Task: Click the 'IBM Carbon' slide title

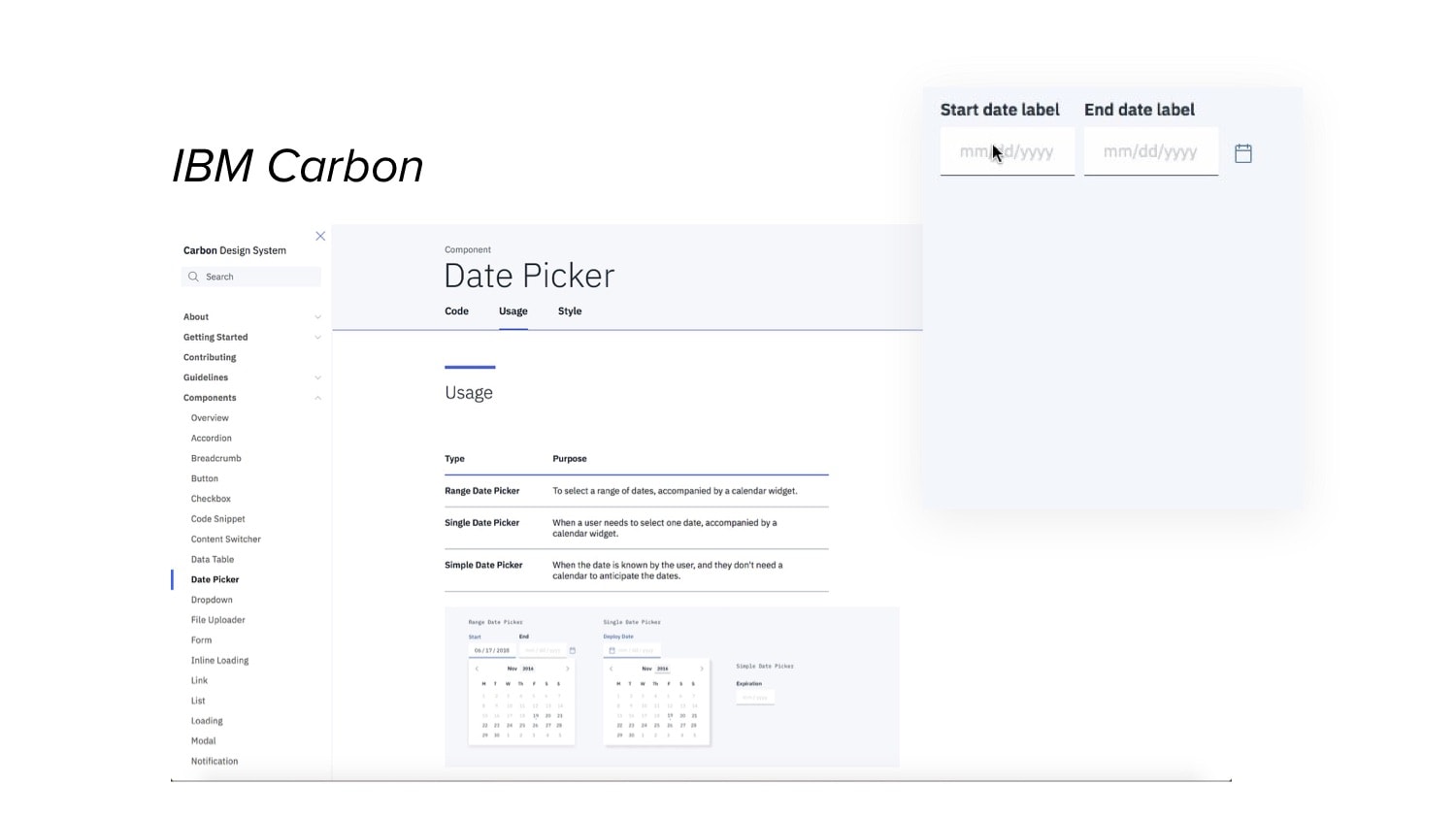Action: [x=298, y=166]
